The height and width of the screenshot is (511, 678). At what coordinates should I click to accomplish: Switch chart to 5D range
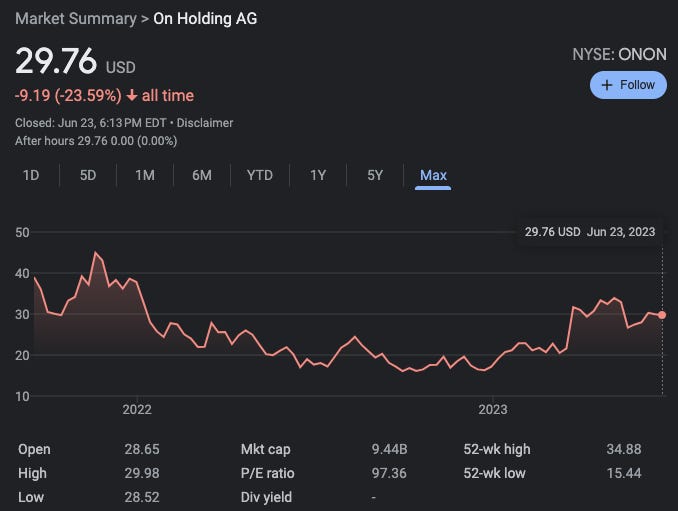click(x=88, y=175)
